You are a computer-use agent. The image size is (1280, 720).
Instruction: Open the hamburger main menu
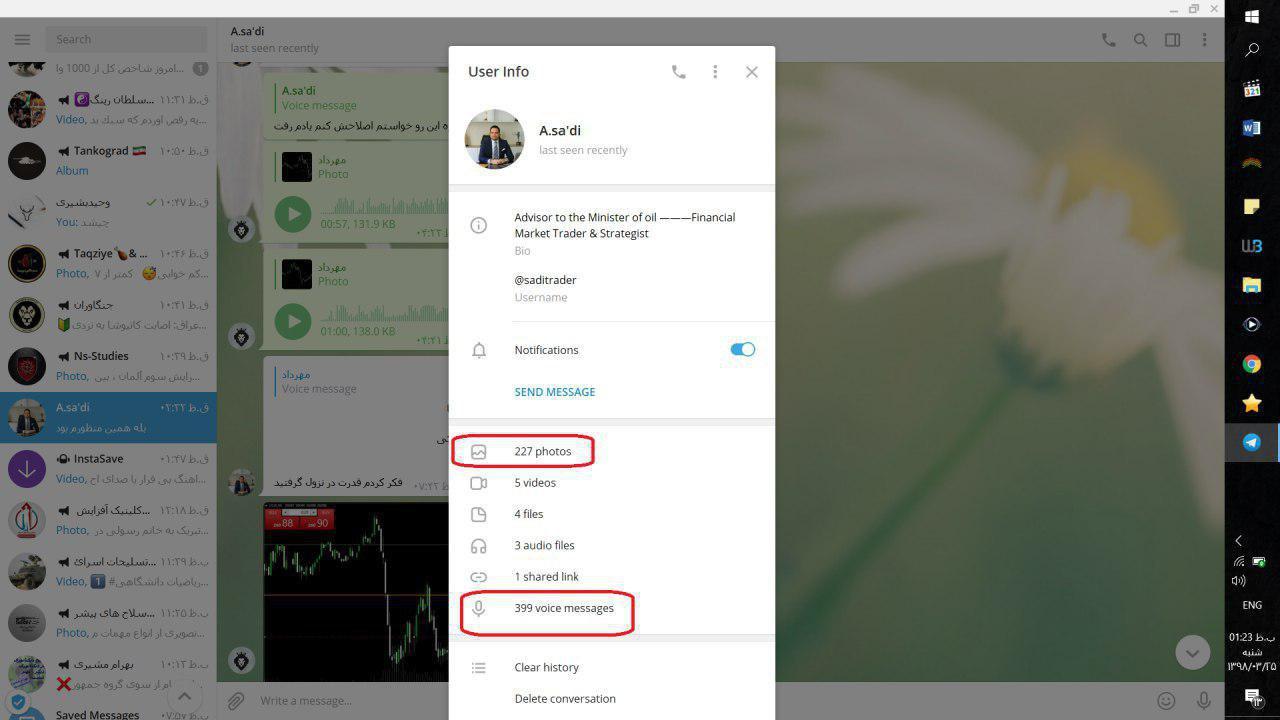[x=22, y=40]
